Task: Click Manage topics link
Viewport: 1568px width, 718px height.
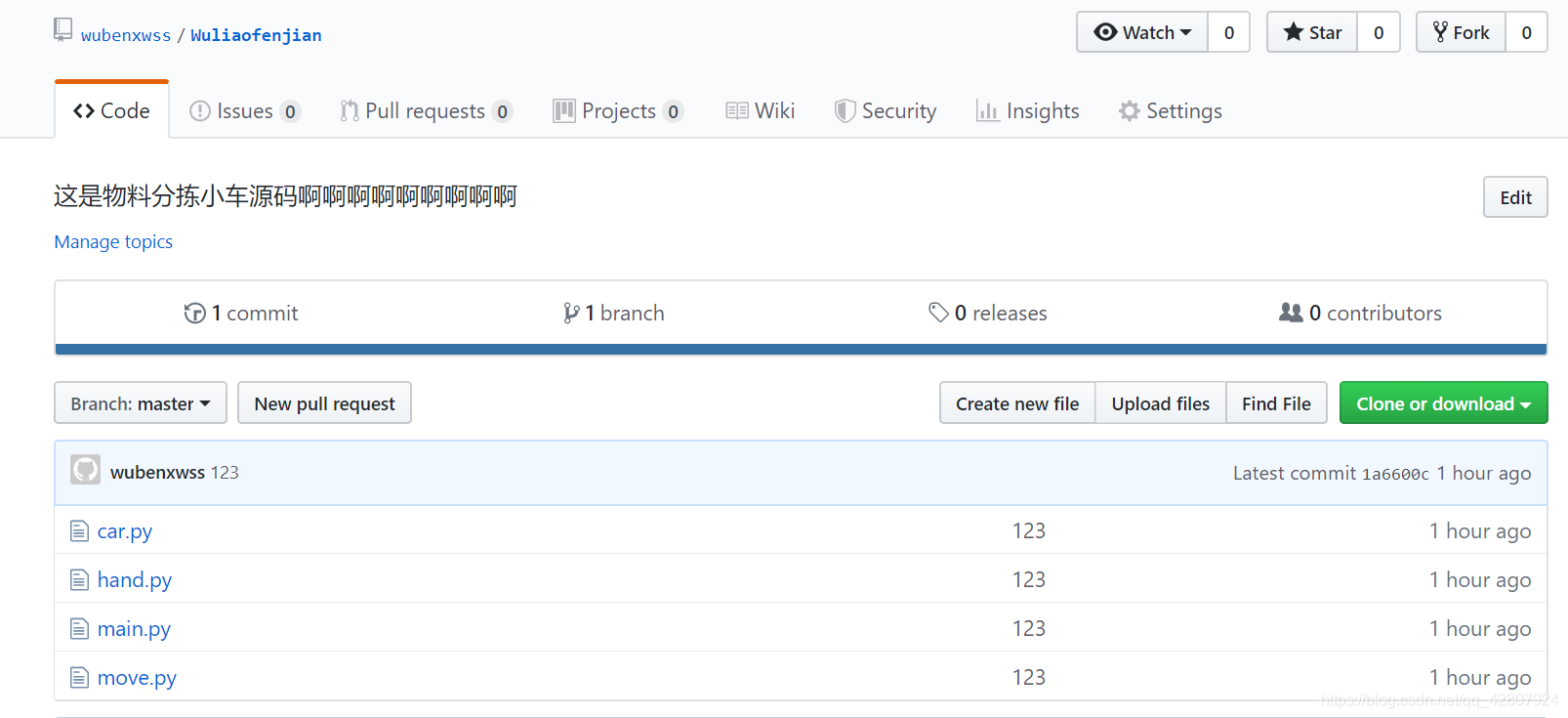Action: (x=113, y=241)
